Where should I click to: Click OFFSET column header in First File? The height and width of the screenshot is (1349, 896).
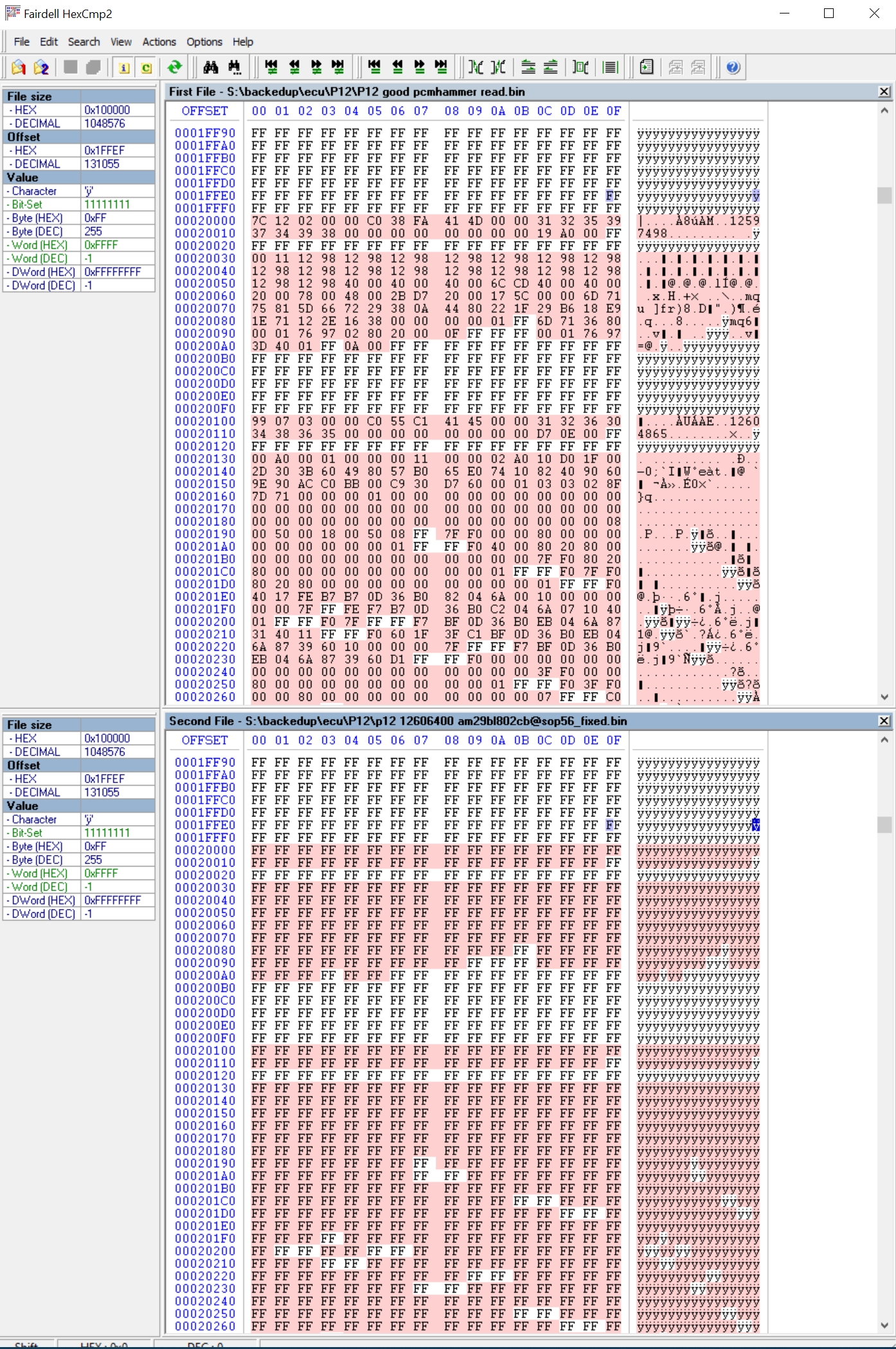pos(205,111)
